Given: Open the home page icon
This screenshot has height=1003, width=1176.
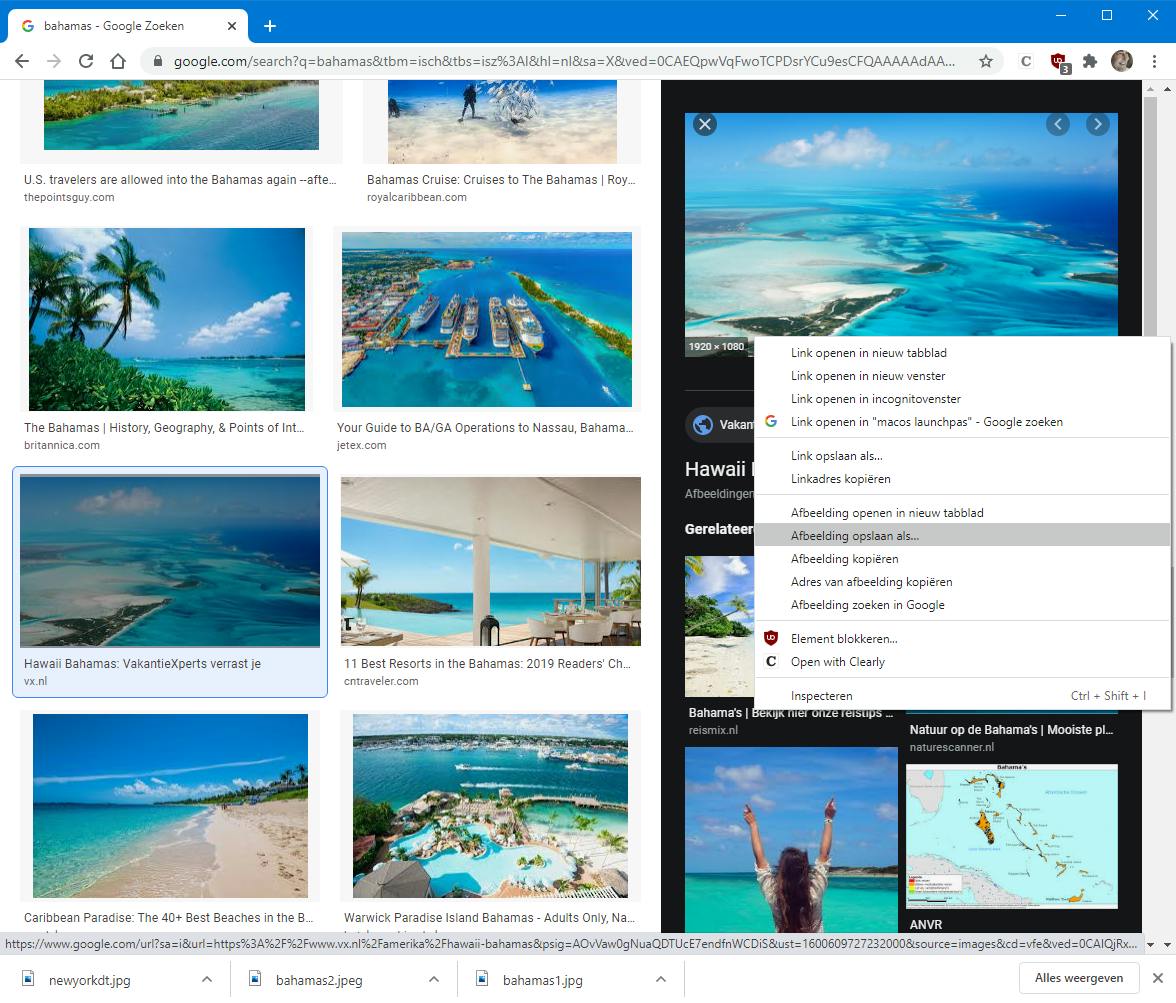Looking at the screenshot, I should coord(118,62).
